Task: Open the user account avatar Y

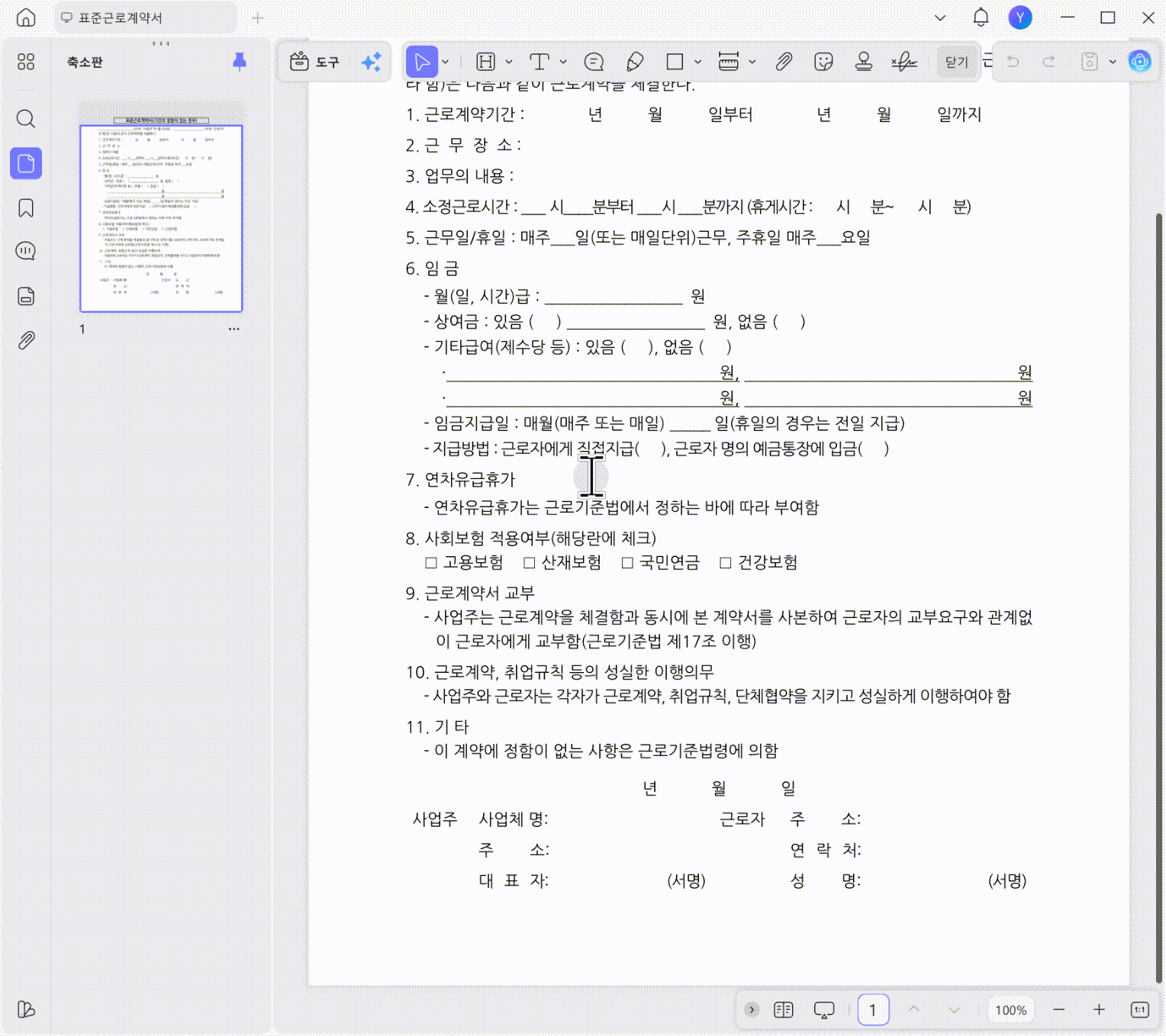Action: 1020,18
